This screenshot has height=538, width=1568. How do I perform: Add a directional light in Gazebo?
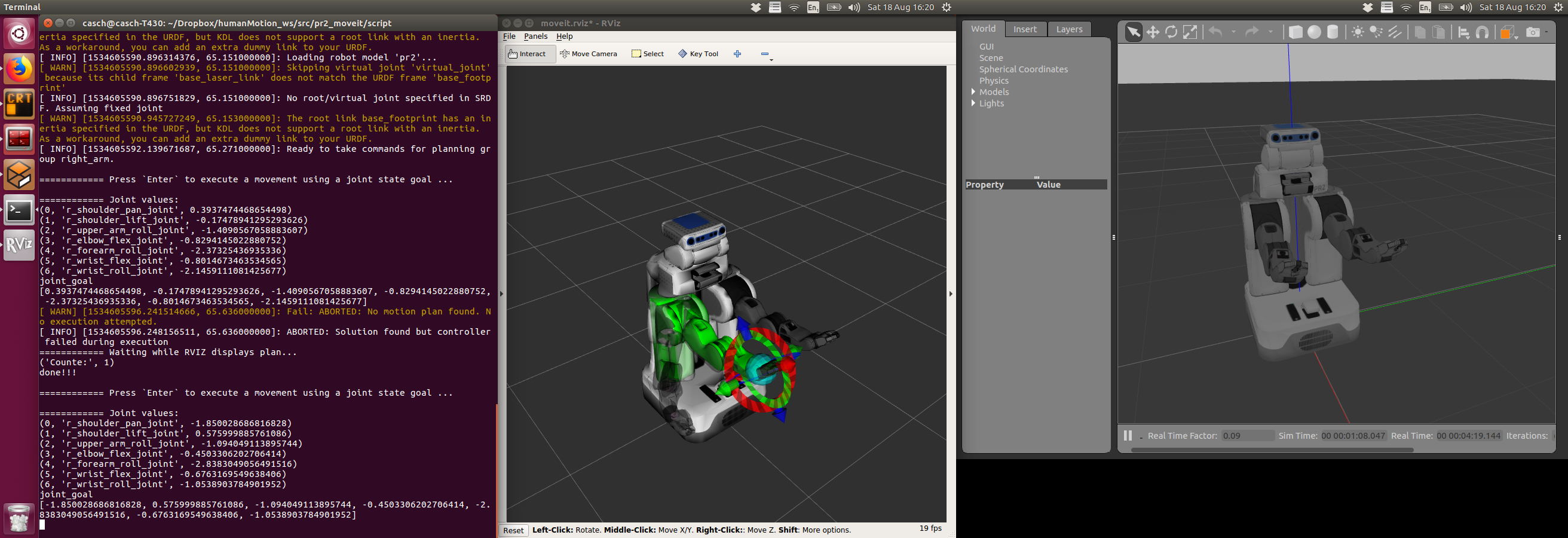click(1395, 32)
